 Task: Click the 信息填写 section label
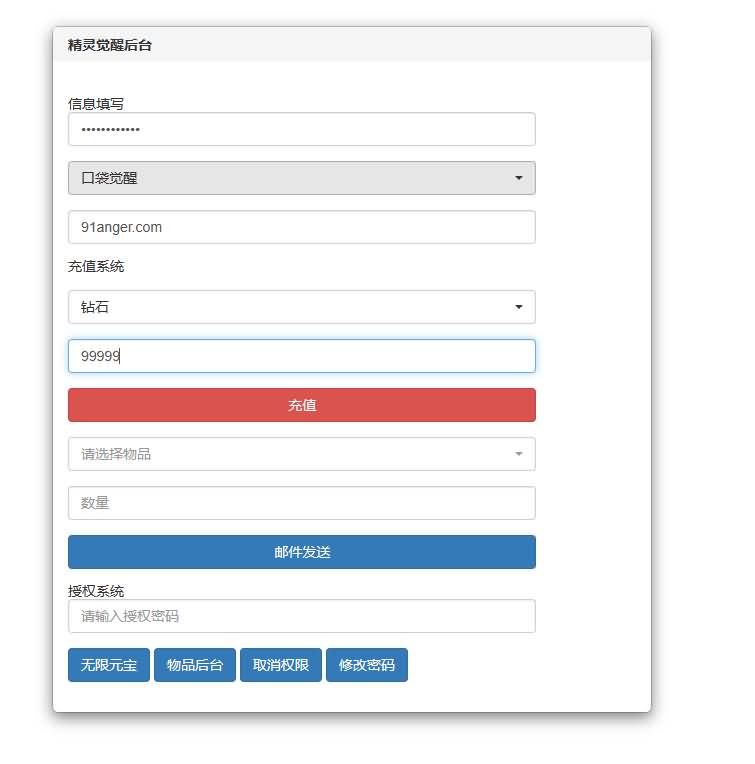pyautogui.click(x=96, y=104)
